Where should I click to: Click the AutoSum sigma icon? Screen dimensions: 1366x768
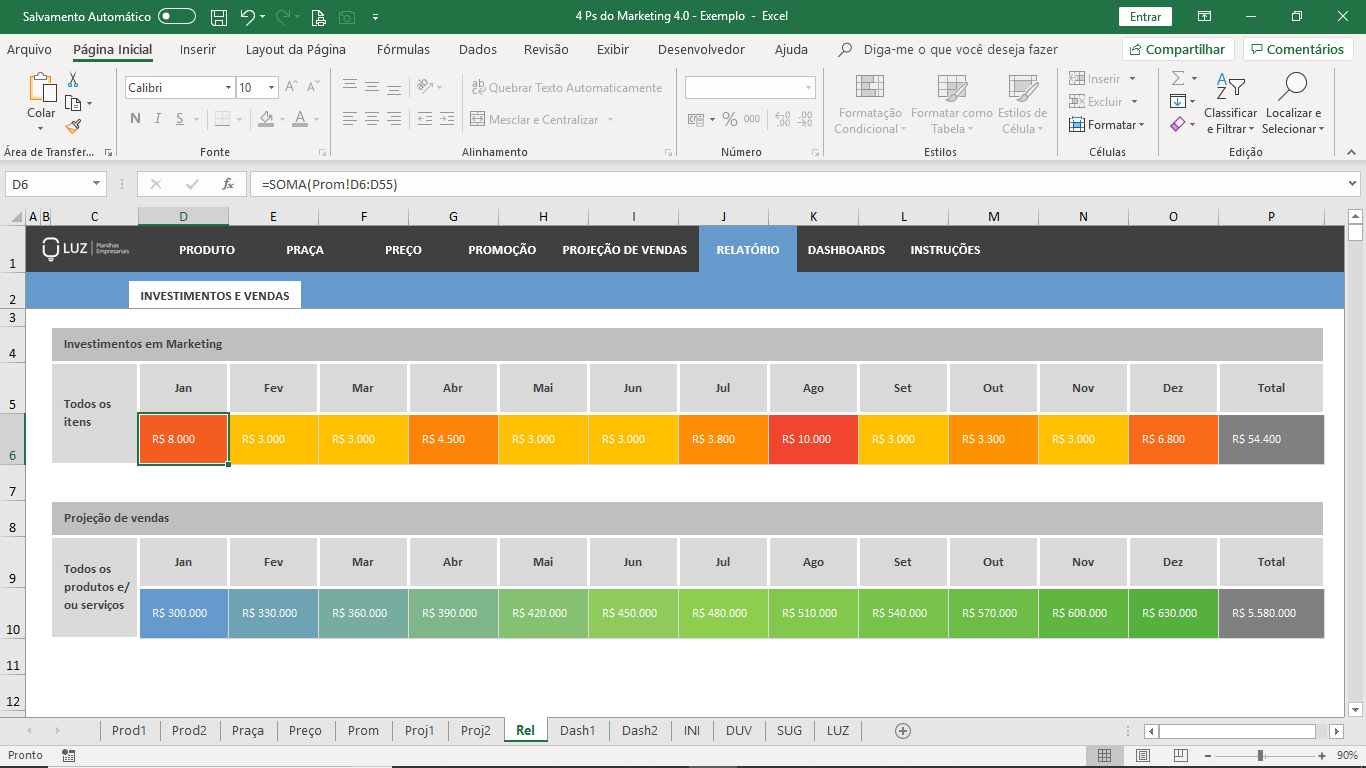point(1178,78)
